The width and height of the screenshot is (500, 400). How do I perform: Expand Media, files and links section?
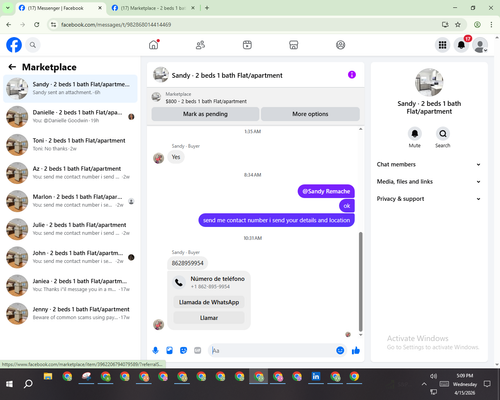(x=429, y=181)
